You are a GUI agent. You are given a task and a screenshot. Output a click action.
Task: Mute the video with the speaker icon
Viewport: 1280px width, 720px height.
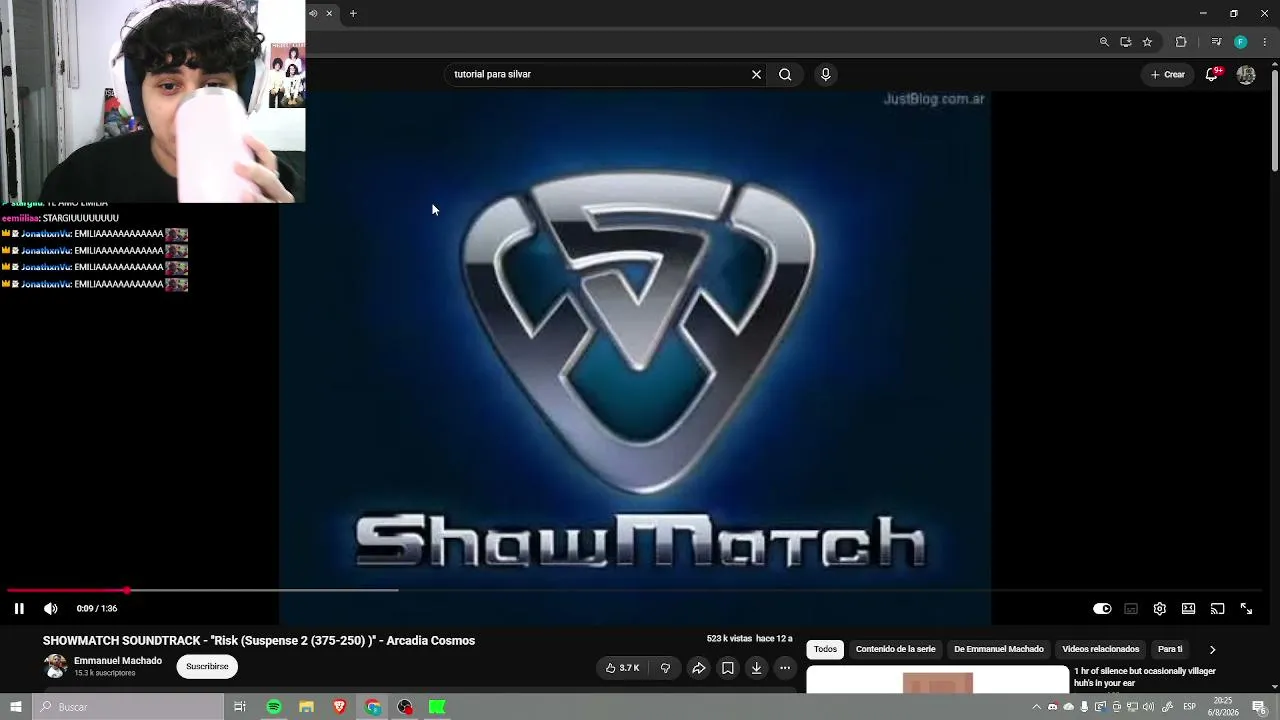click(x=51, y=608)
